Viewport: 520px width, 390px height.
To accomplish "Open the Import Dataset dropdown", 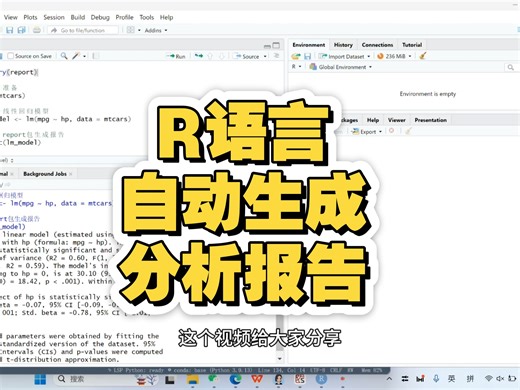I will click(x=345, y=56).
